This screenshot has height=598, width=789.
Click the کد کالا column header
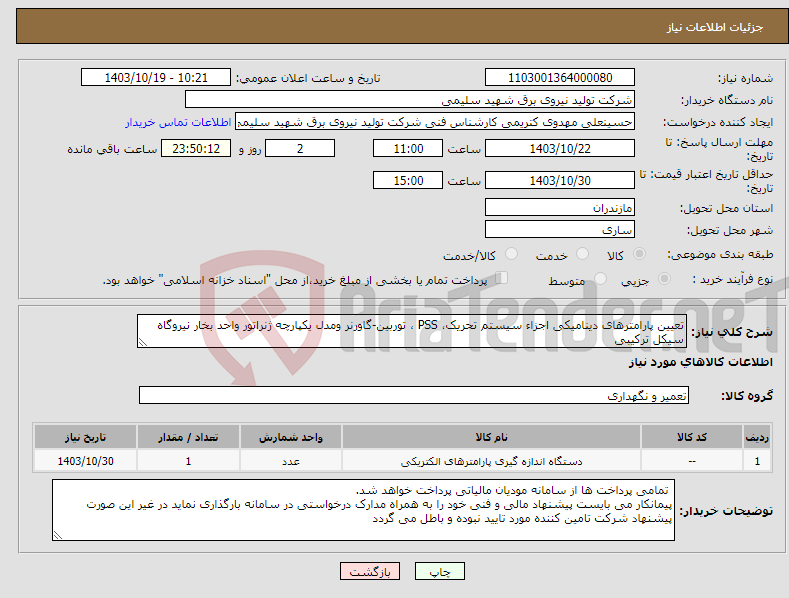[692, 437]
